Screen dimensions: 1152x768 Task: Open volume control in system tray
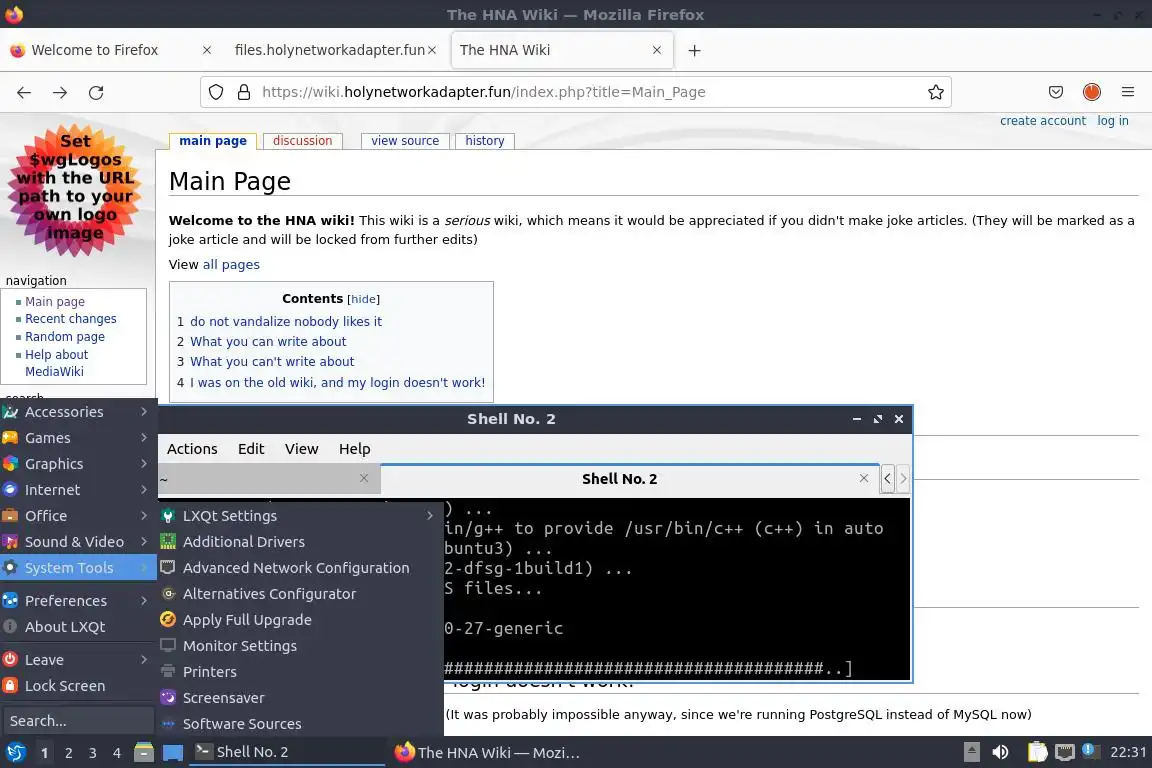point(1000,753)
